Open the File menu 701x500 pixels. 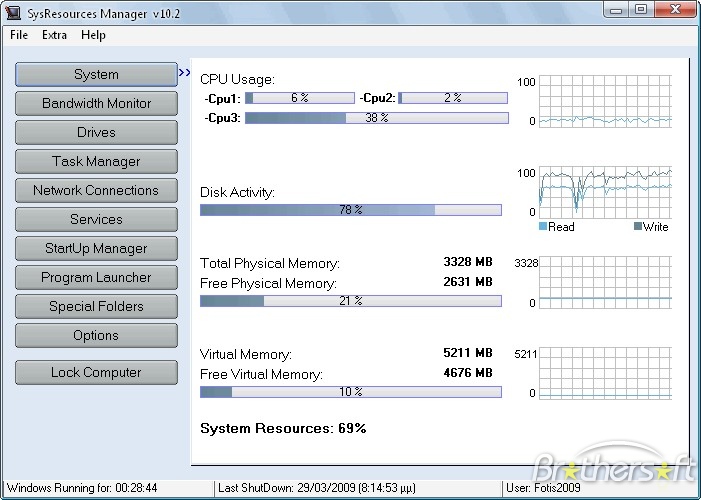(19, 35)
